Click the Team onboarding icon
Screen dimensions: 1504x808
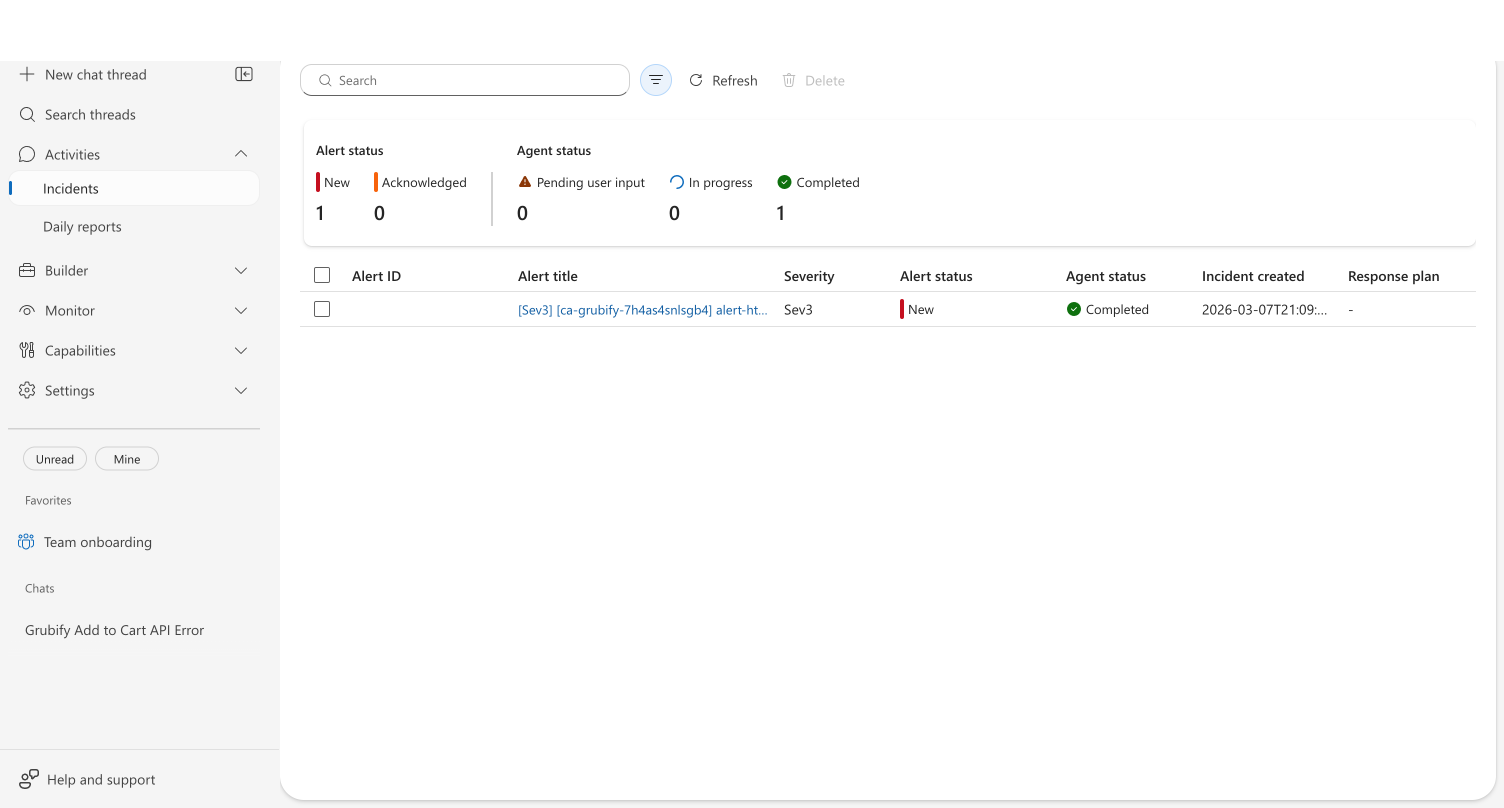[26, 542]
